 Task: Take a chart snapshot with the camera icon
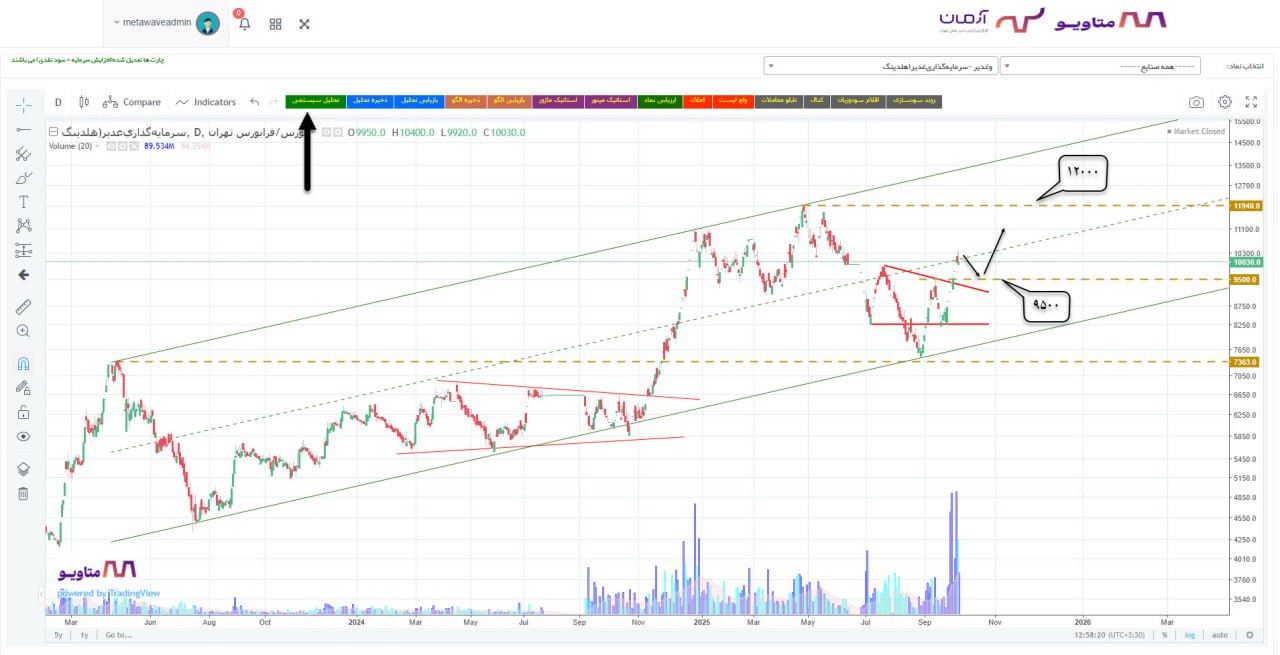(x=1196, y=102)
